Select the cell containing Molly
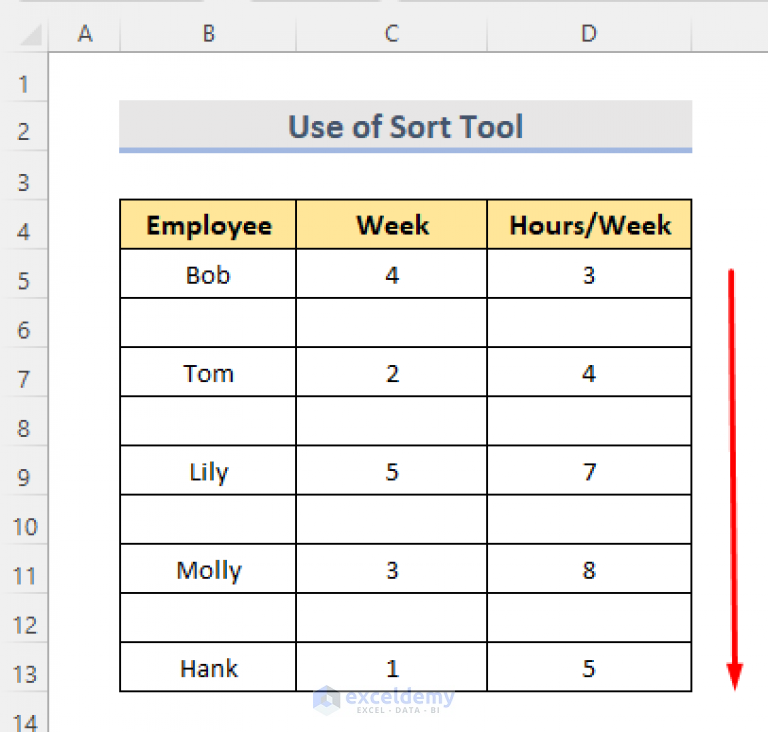Image resolution: width=768 pixels, height=732 pixels. (208, 569)
